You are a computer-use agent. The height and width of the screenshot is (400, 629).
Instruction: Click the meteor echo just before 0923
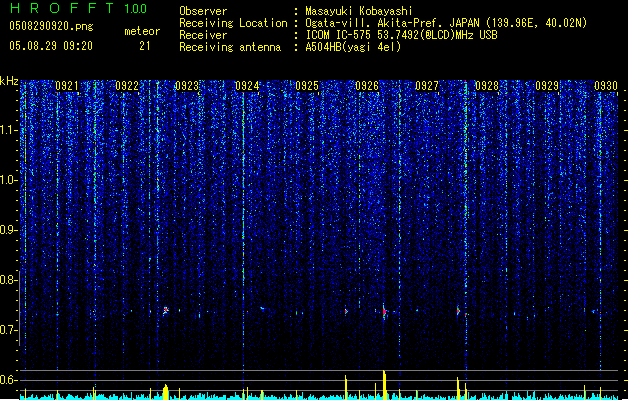[166, 311]
